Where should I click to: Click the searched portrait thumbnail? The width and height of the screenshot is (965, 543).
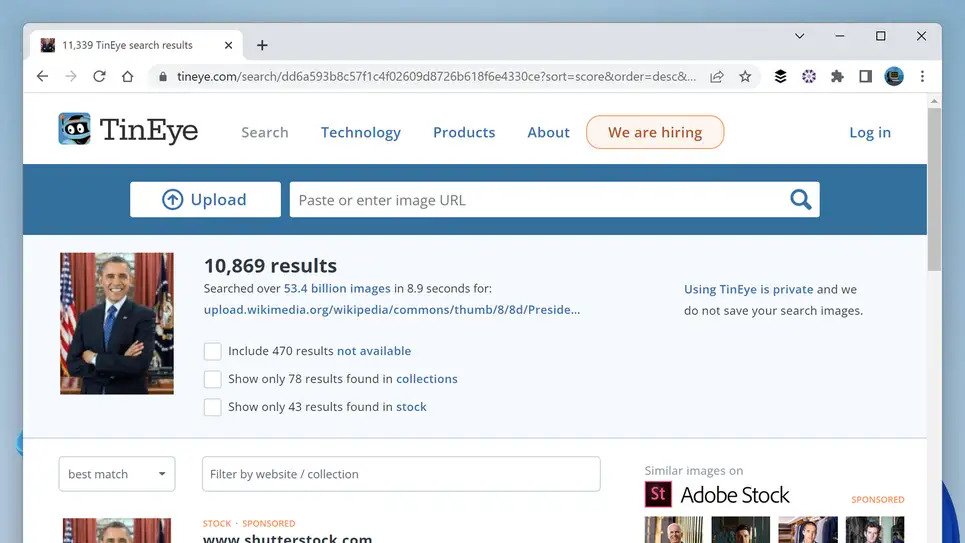click(117, 323)
